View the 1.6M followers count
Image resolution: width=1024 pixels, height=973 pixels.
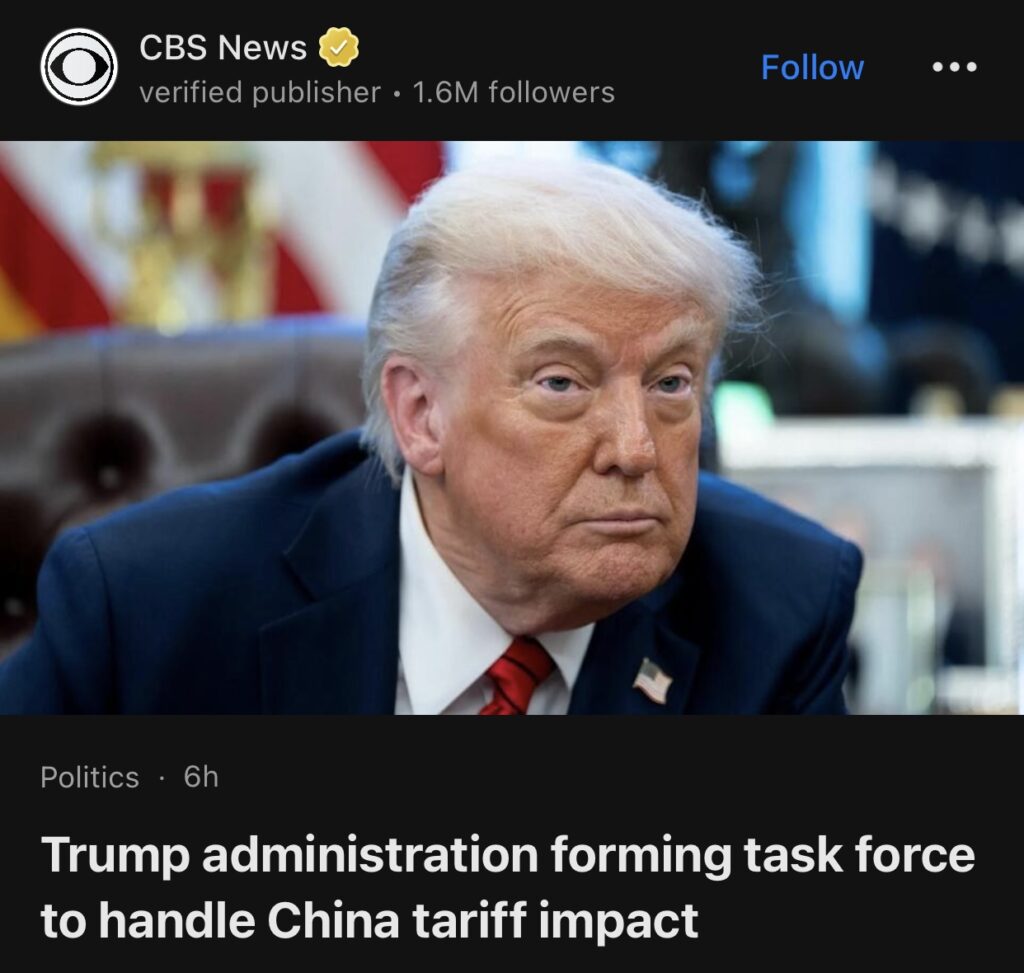(x=513, y=92)
